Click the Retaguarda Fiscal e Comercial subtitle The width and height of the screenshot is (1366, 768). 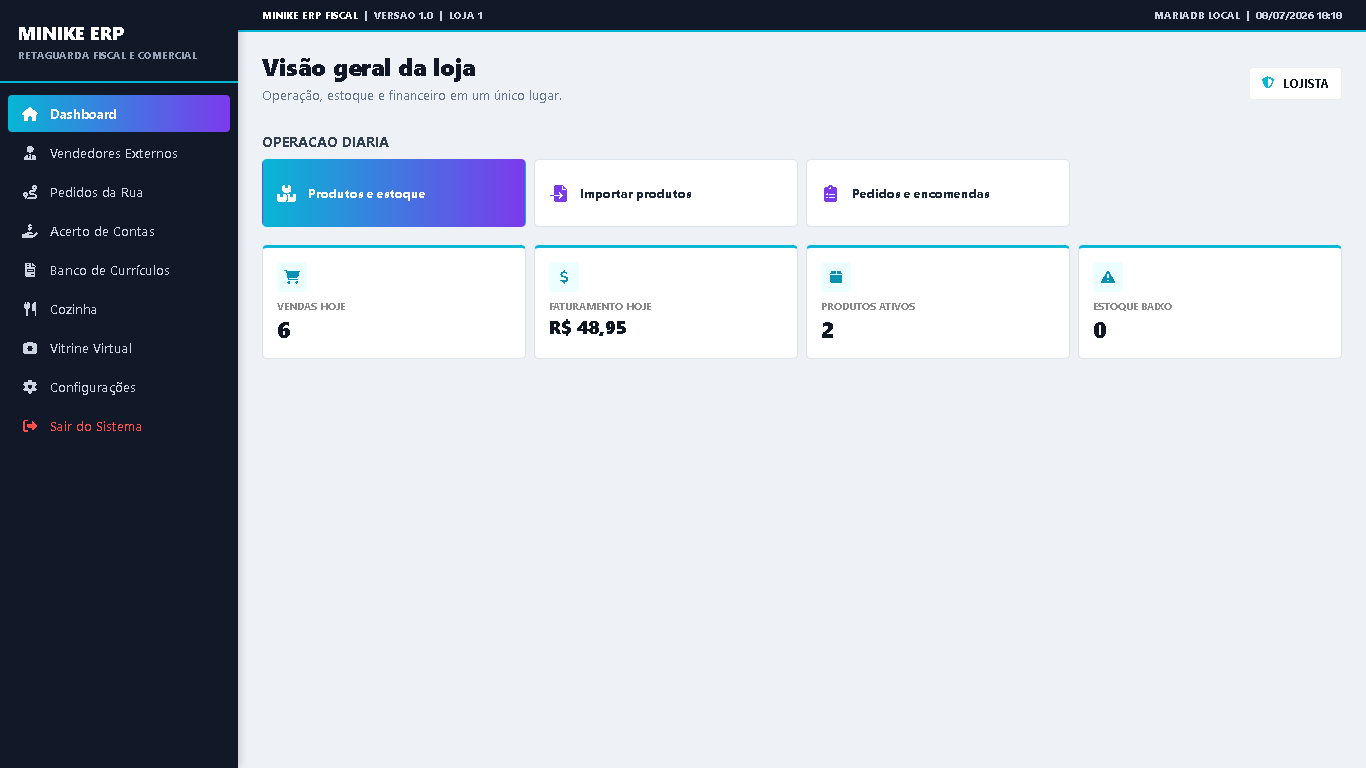[108, 56]
